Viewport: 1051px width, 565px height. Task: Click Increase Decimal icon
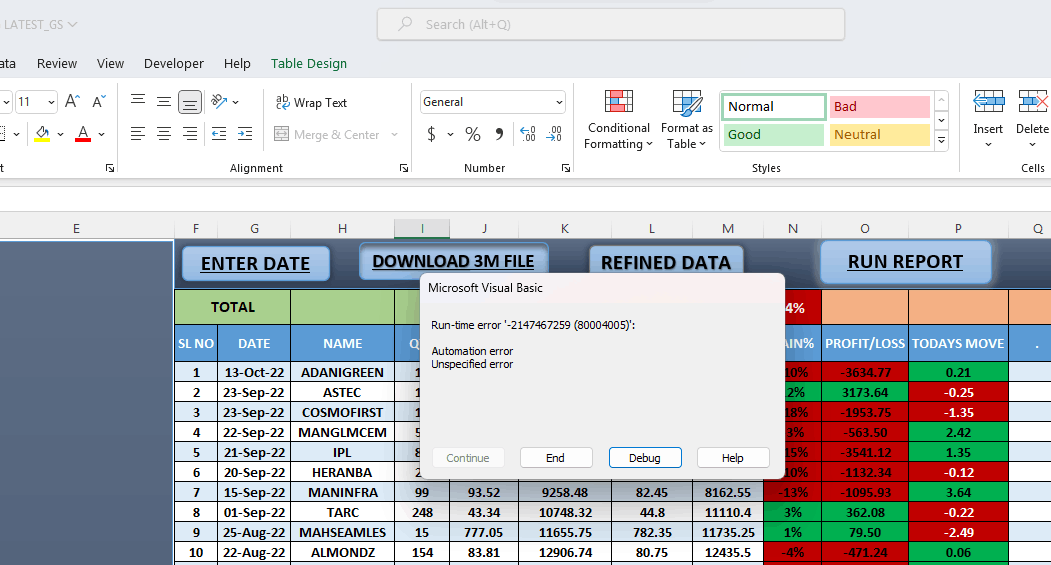click(528, 134)
